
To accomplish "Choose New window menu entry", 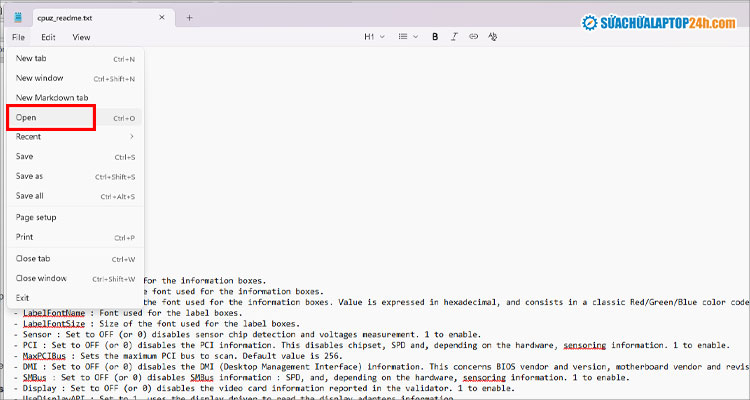I will coord(75,78).
